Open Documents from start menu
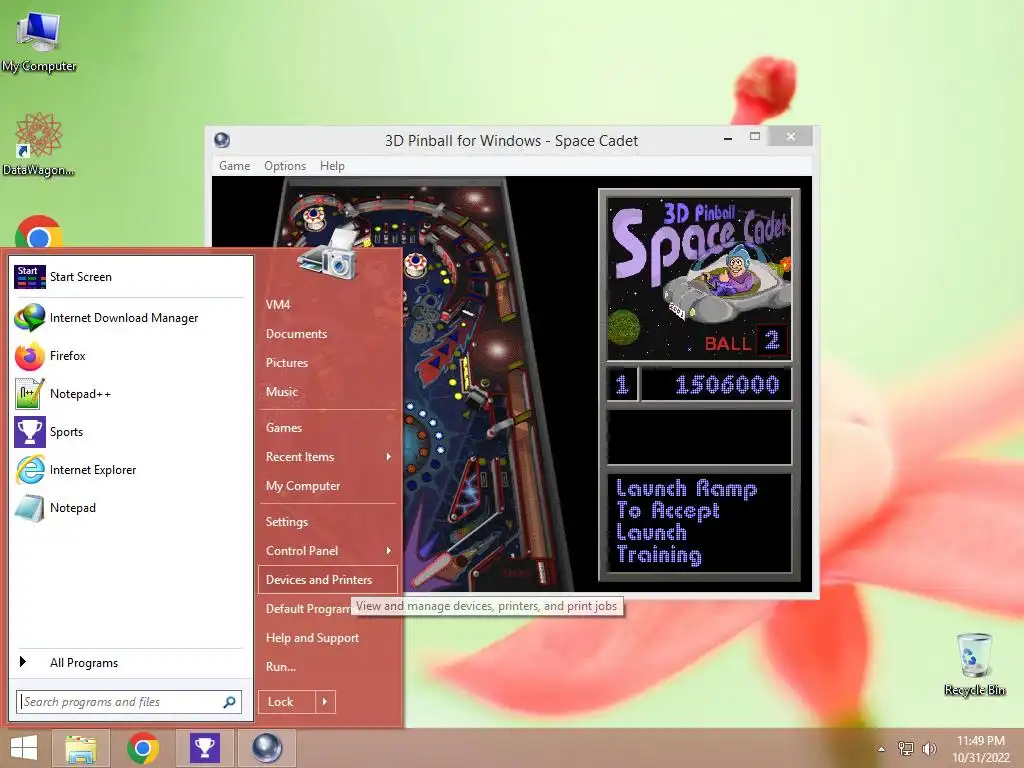The height and width of the screenshot is (768, 1024). [296, 334]
